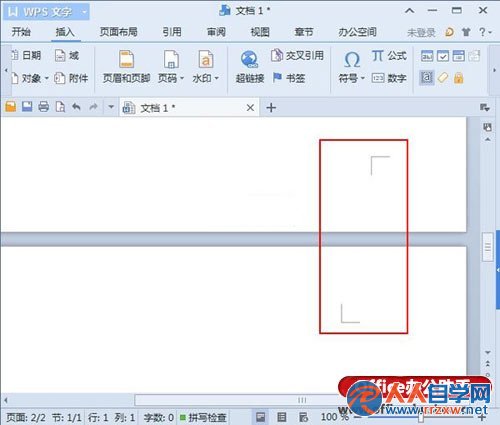500x425 pixels.
Task: Click the Save floppy disk icon
Action: click(x=27, y=107)
